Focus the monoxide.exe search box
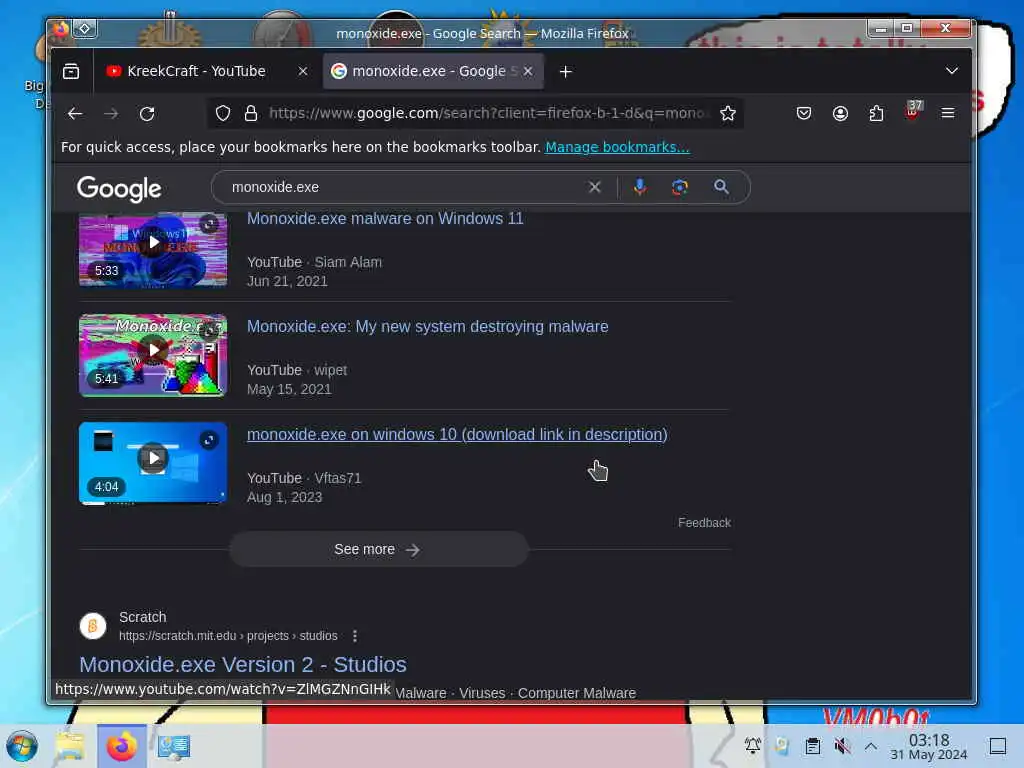Image resolution: width=1024 pixels, height=768 pixels. pos(405,187)
